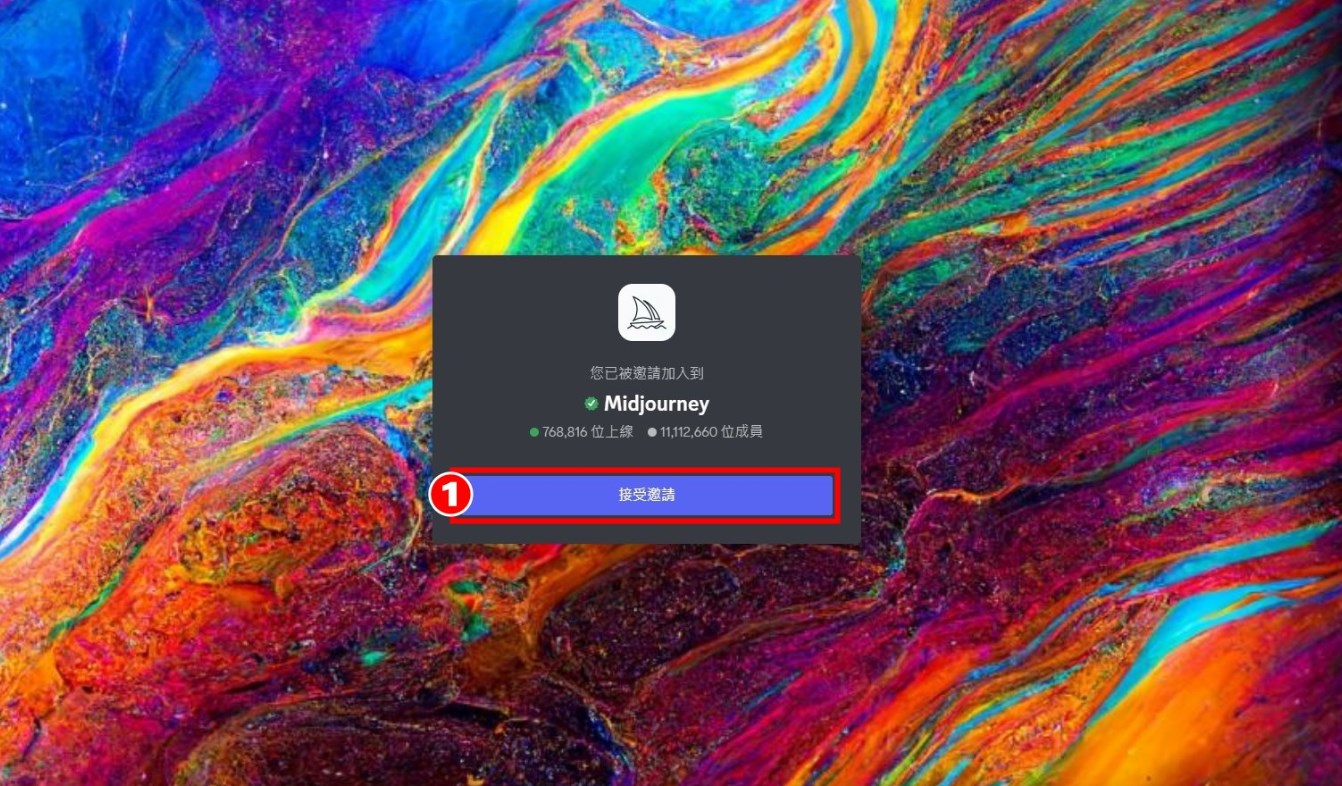Click the red circled number 1 badge

[x=450, y=495]
